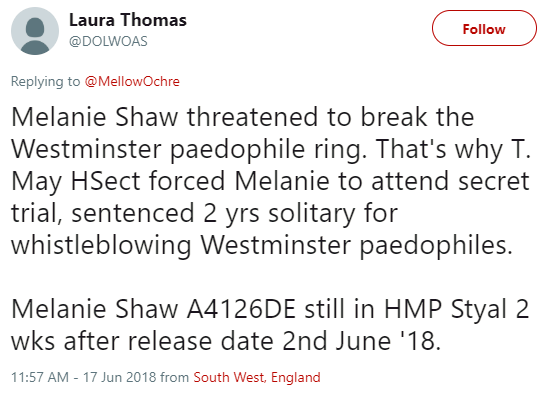This screenshot has width=553, height=396.
Task: Click the 11:57 AM timestamp
Action: [x=40, y=377]
